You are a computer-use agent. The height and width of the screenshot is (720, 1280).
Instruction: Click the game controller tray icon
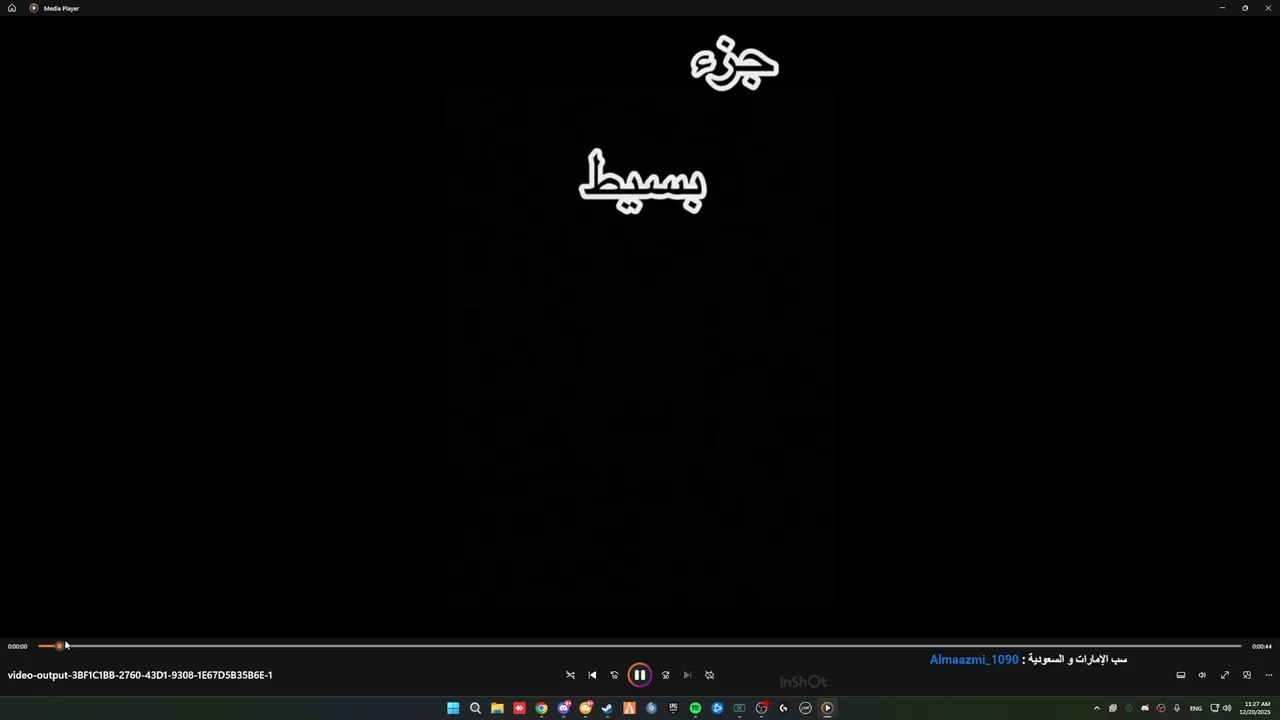pyautogui.click(x=1145, y=708)
